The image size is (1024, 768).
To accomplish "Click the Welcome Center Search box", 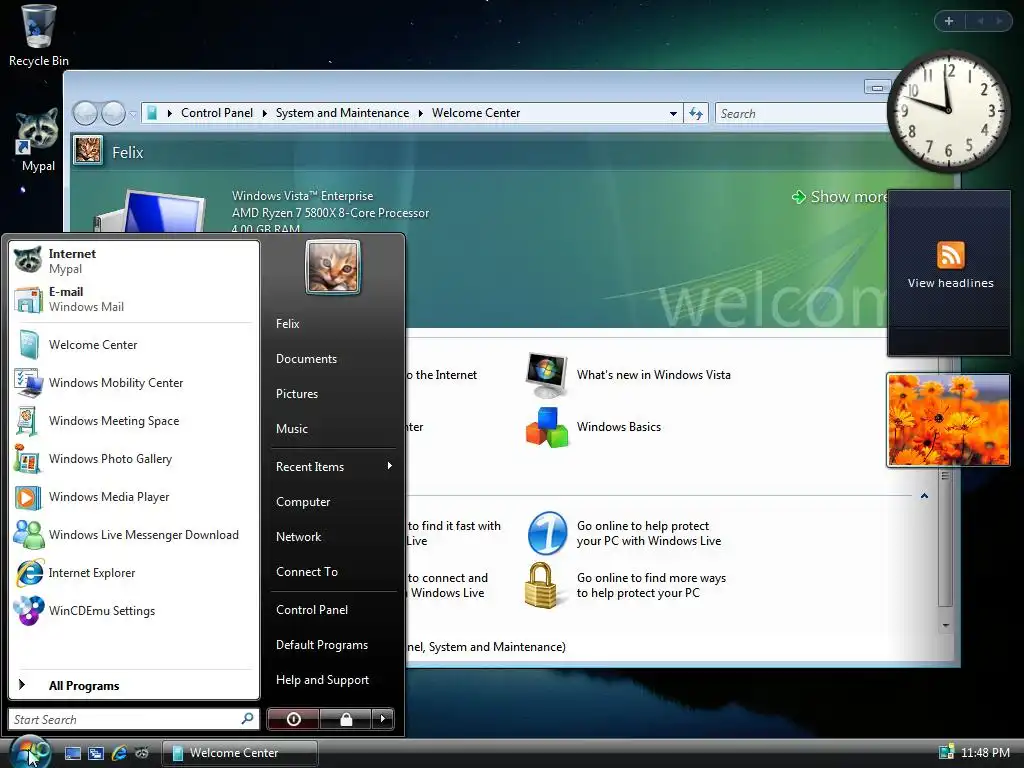I will 801,114.
